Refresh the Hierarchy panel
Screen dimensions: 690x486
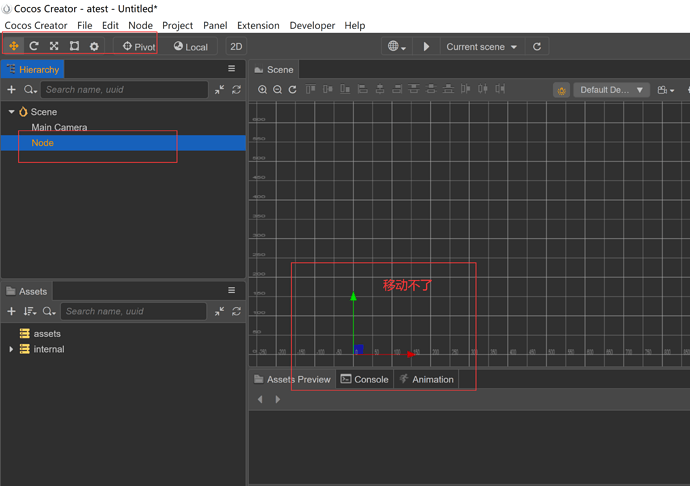coord(236,89)
